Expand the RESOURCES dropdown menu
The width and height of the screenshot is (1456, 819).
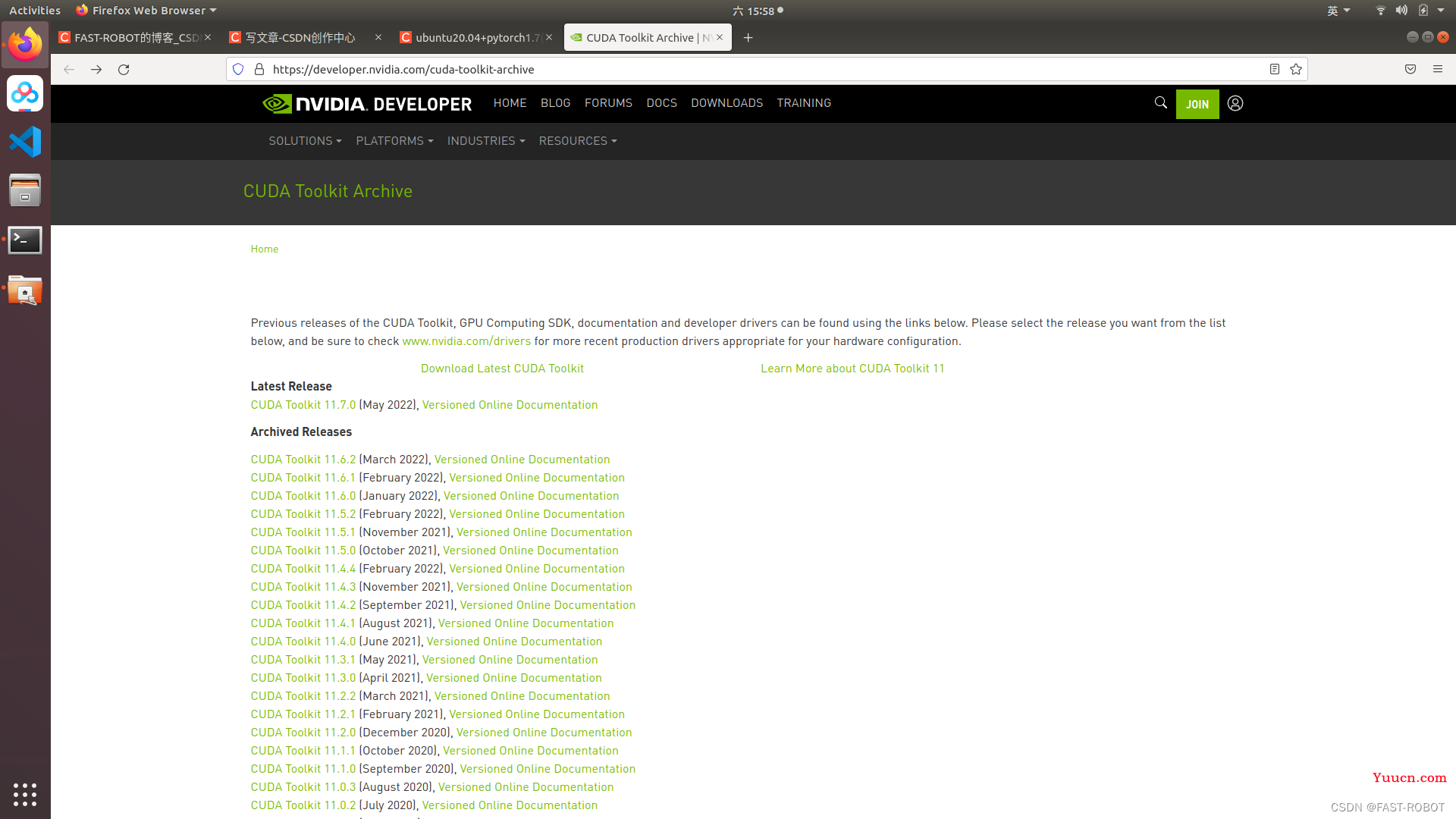coord(578,141)
